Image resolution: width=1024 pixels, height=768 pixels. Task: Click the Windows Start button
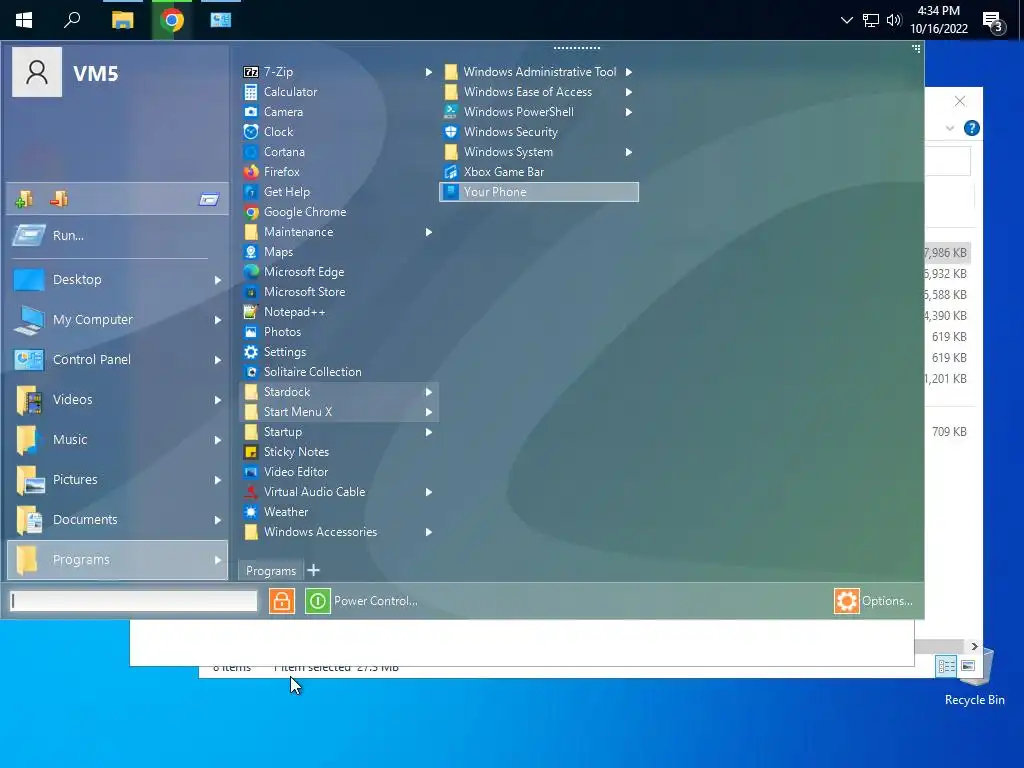click(x=24, y=20)
